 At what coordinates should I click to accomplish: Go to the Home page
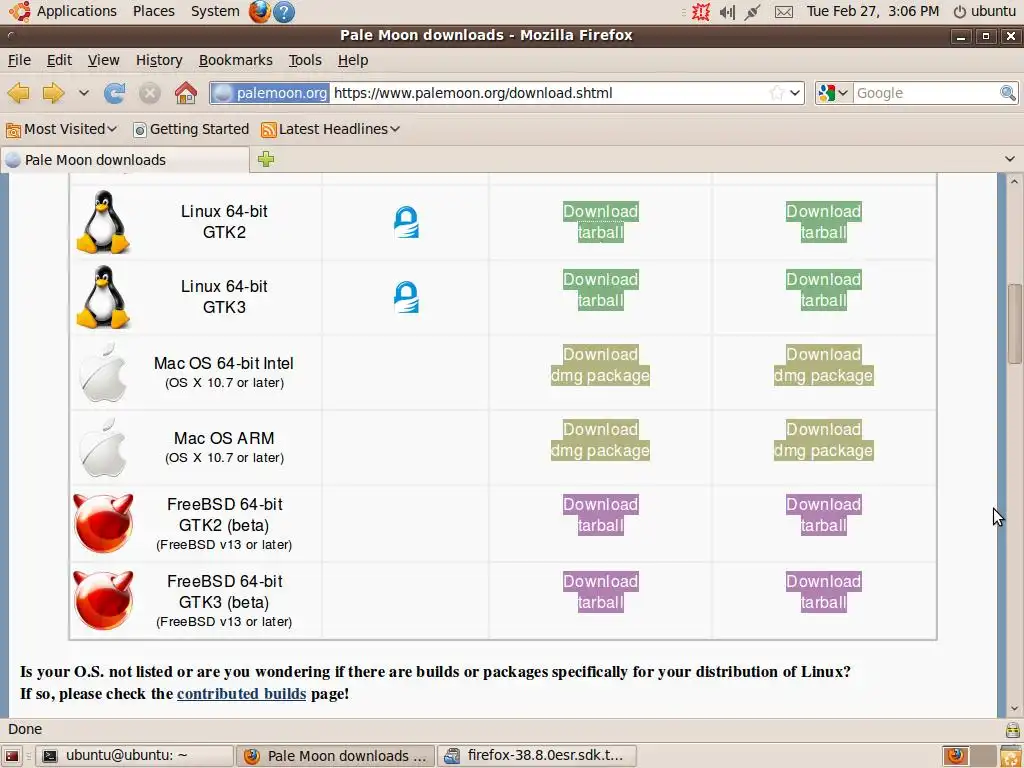[185, 93]
